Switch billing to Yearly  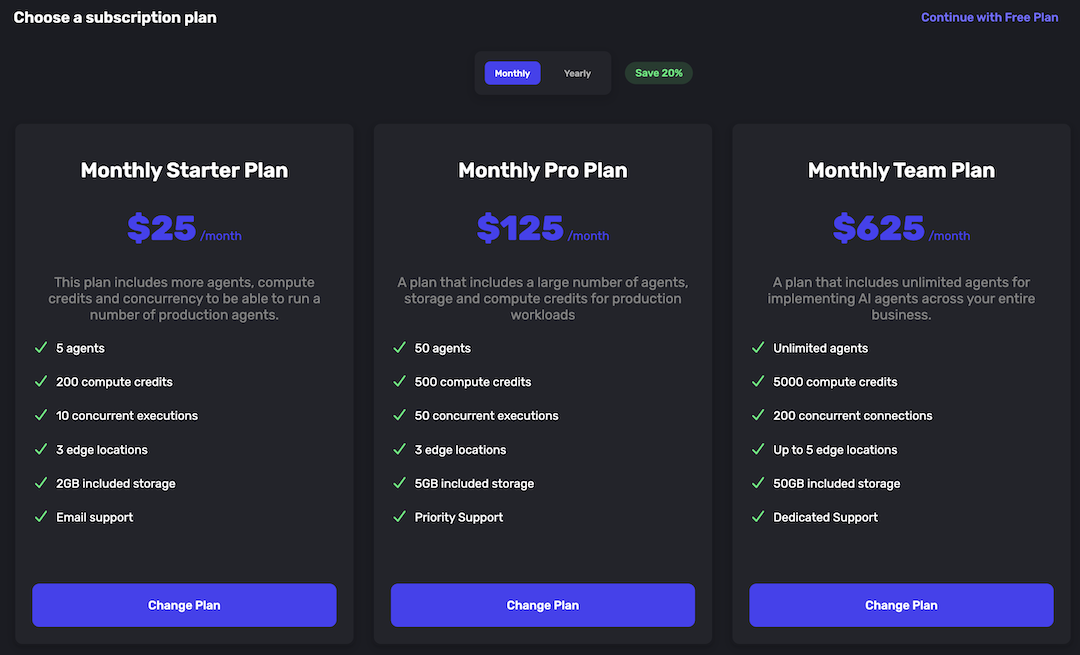[x=577, y=73]
